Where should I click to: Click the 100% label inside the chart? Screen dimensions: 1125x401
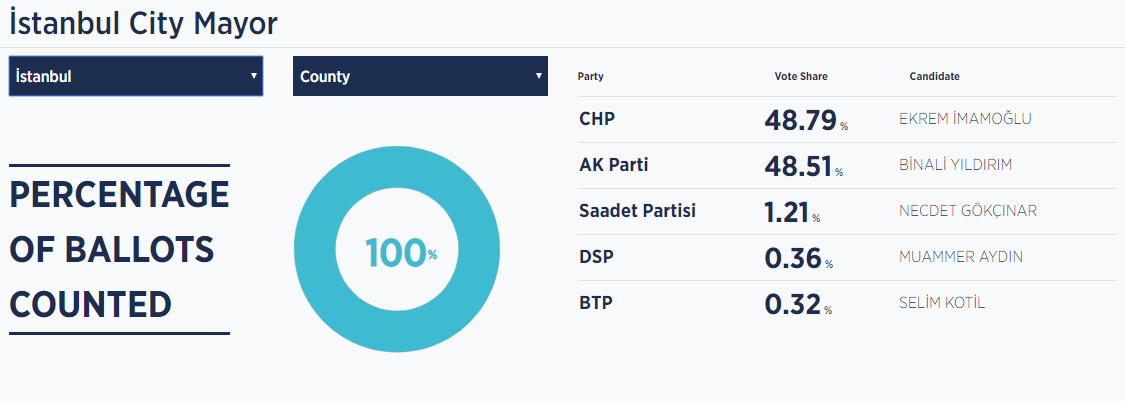(400, 253)
